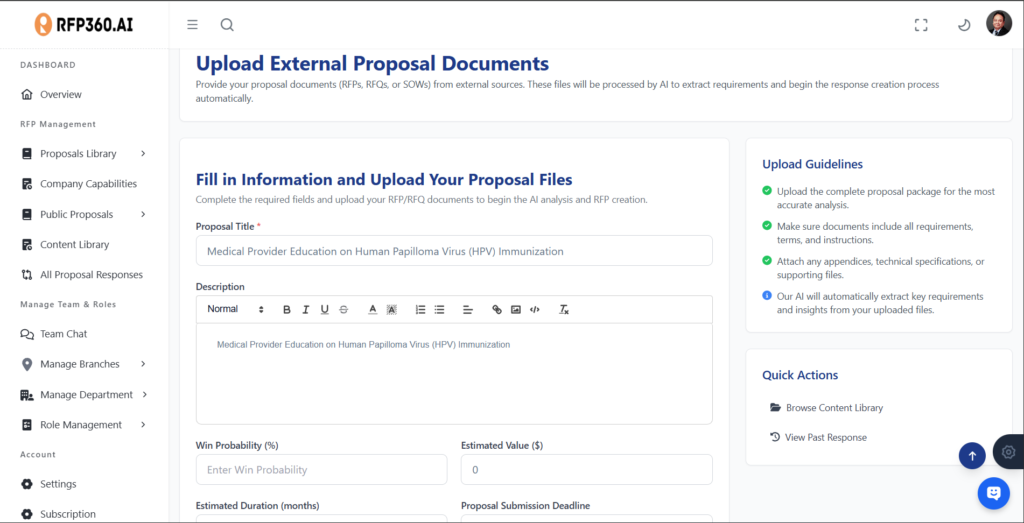The height and width of the screenshot is (523, 1024).
Task: Apply italic formatting in the editor
Action: click(306, 310)
